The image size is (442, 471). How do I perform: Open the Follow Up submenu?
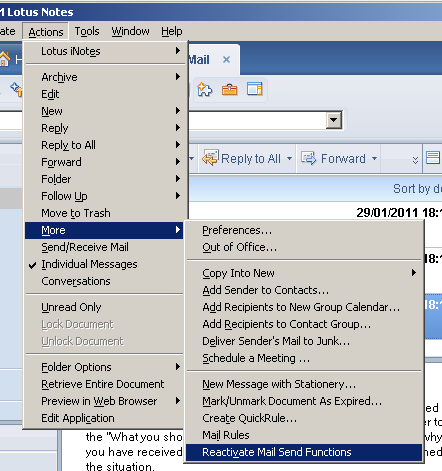pyautogui.click(x=104, y=196)
